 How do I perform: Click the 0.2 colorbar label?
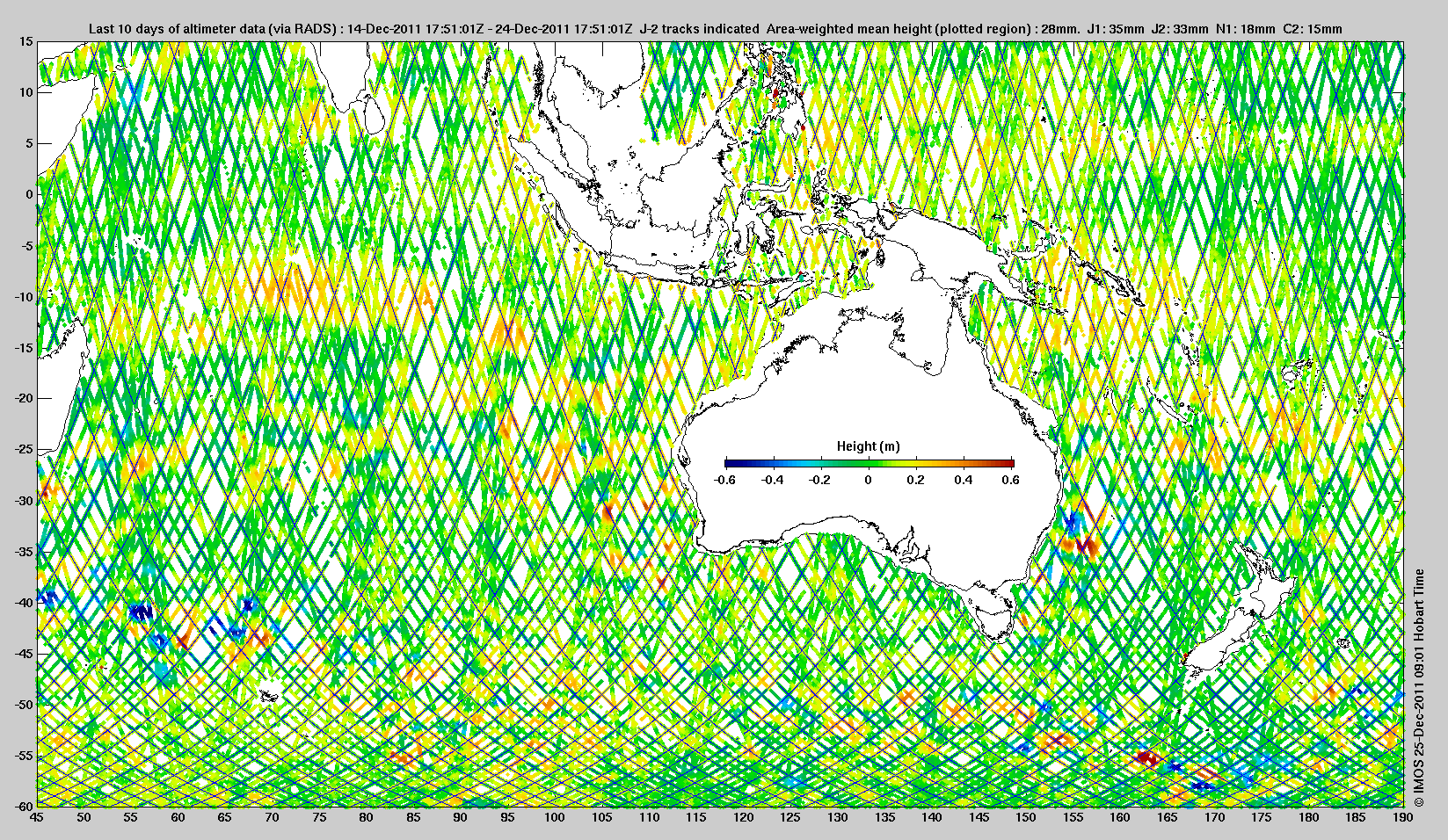click(916, 480)
